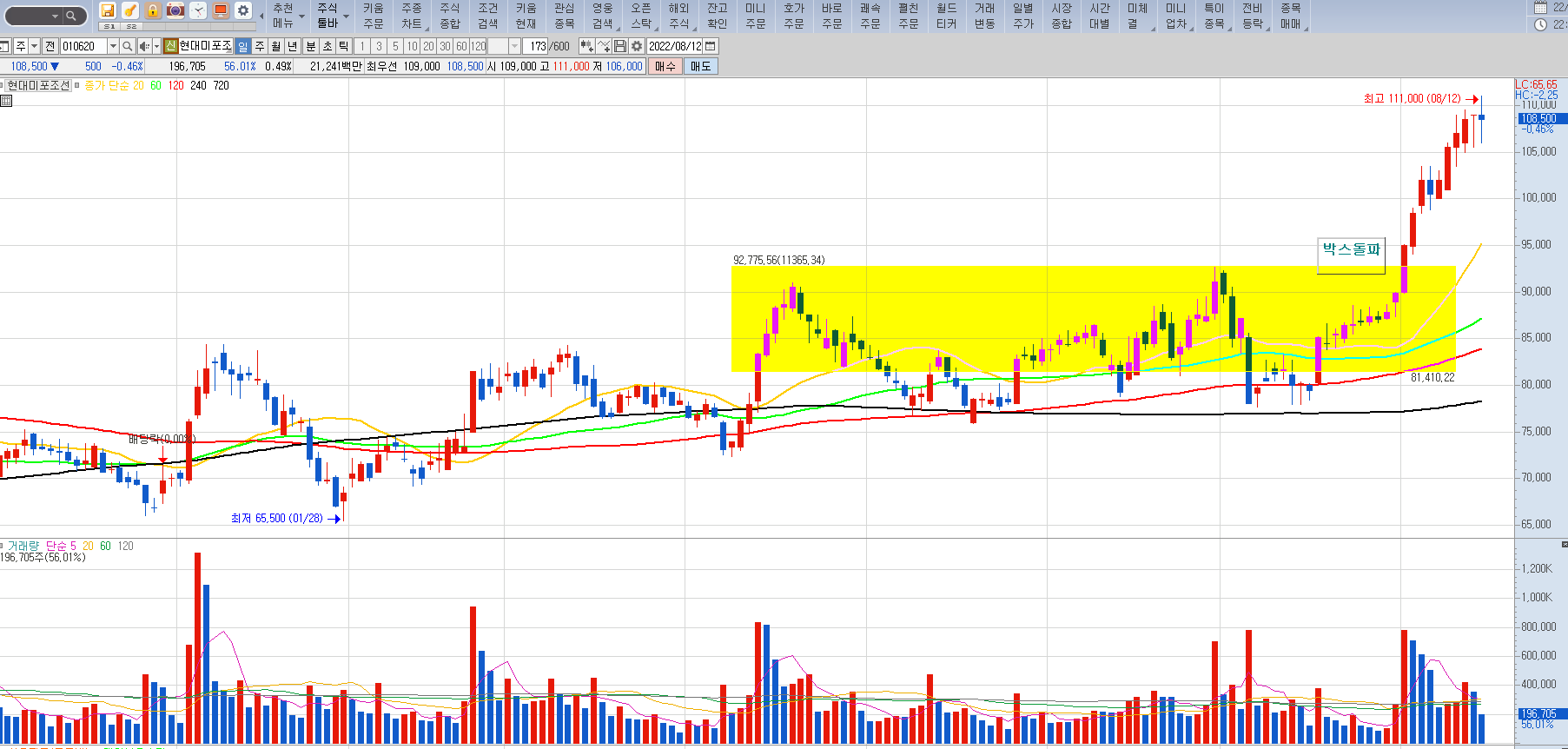Viewport: 1568px width, 749px height.
Task: Click the orange monitor screen icon
Action: pos(221,10)
